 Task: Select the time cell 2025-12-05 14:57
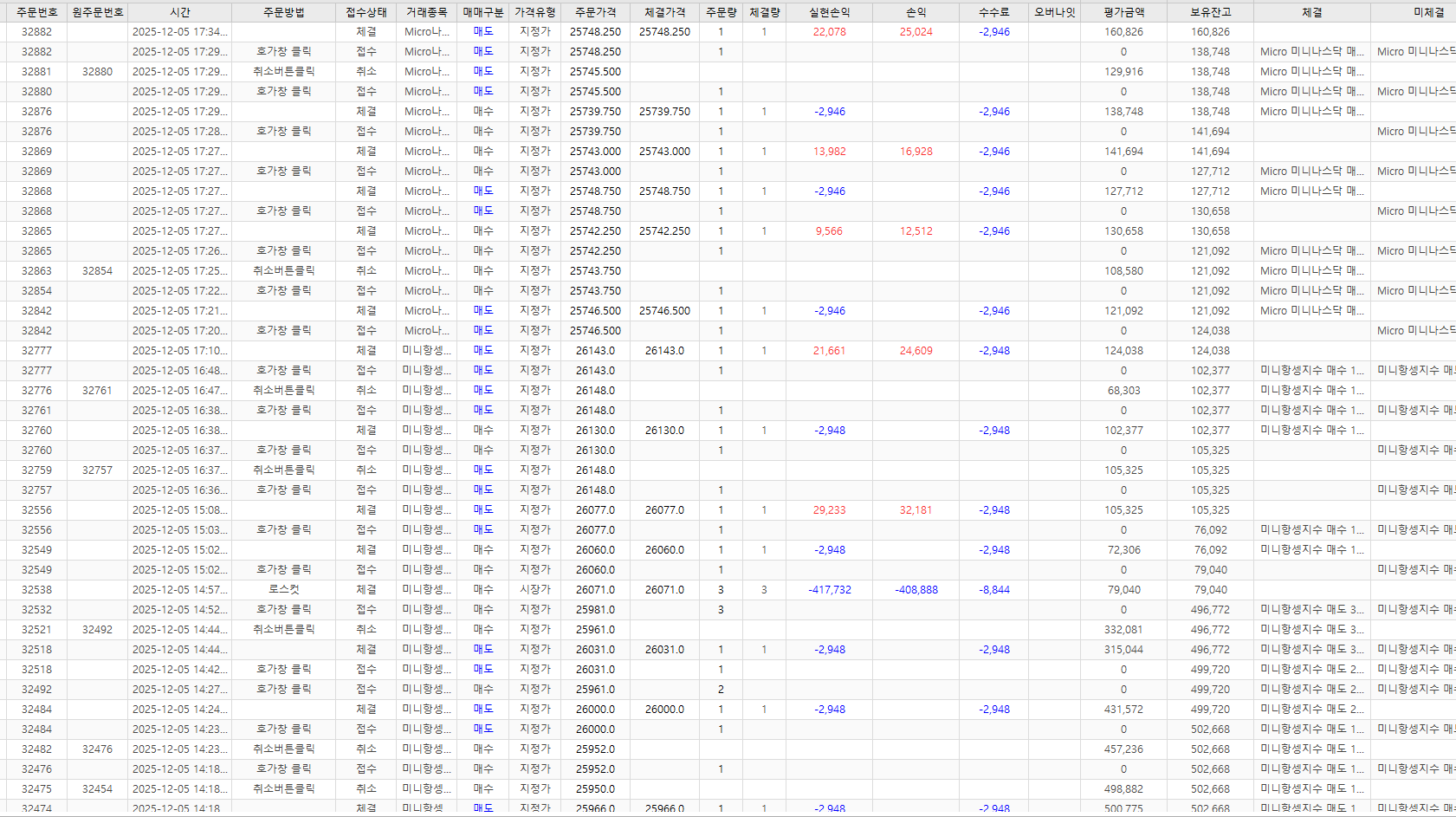179,590
